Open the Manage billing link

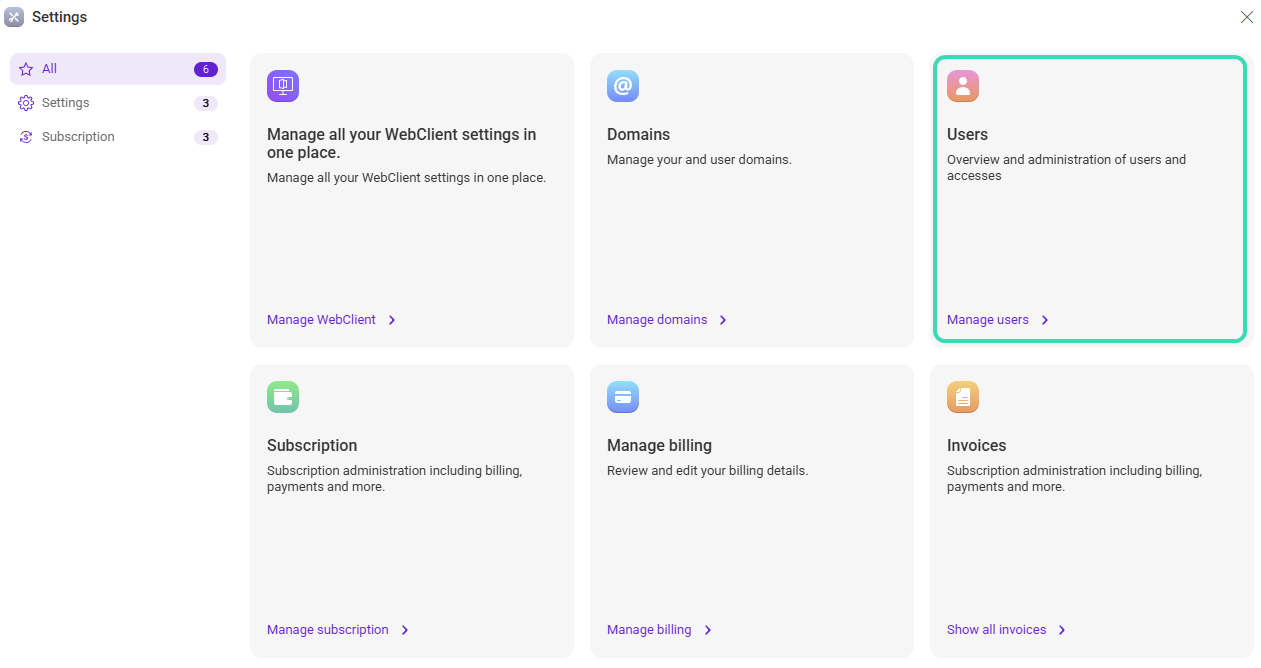point(649,630)
